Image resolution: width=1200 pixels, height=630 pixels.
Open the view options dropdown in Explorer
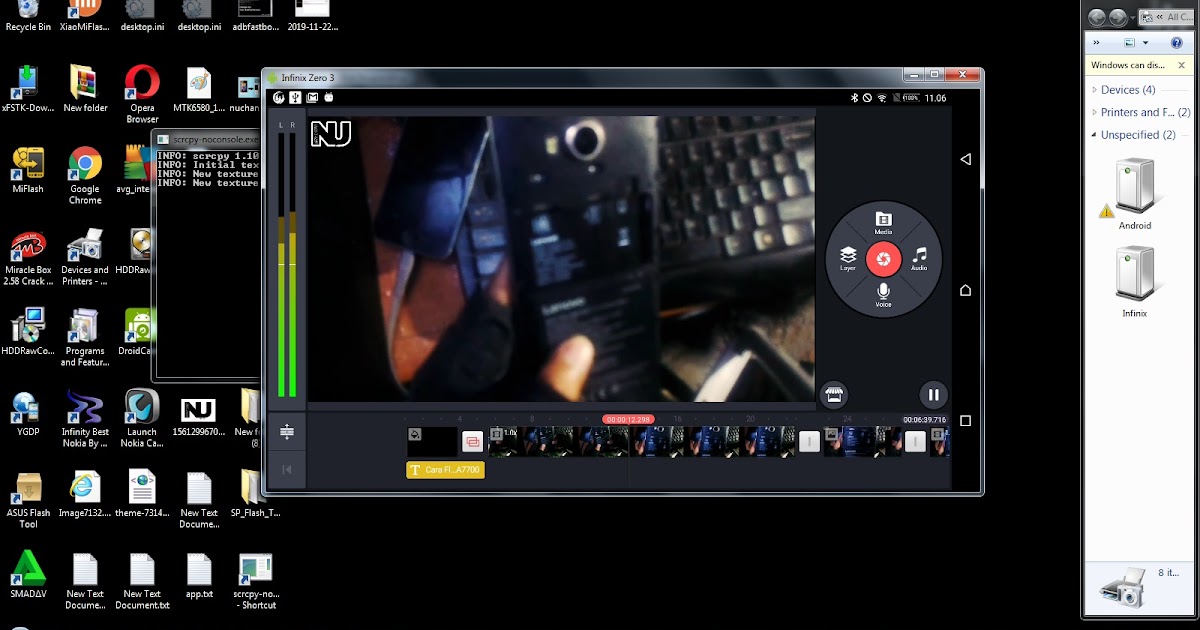pyautogui.click(x=1146, y=43)
